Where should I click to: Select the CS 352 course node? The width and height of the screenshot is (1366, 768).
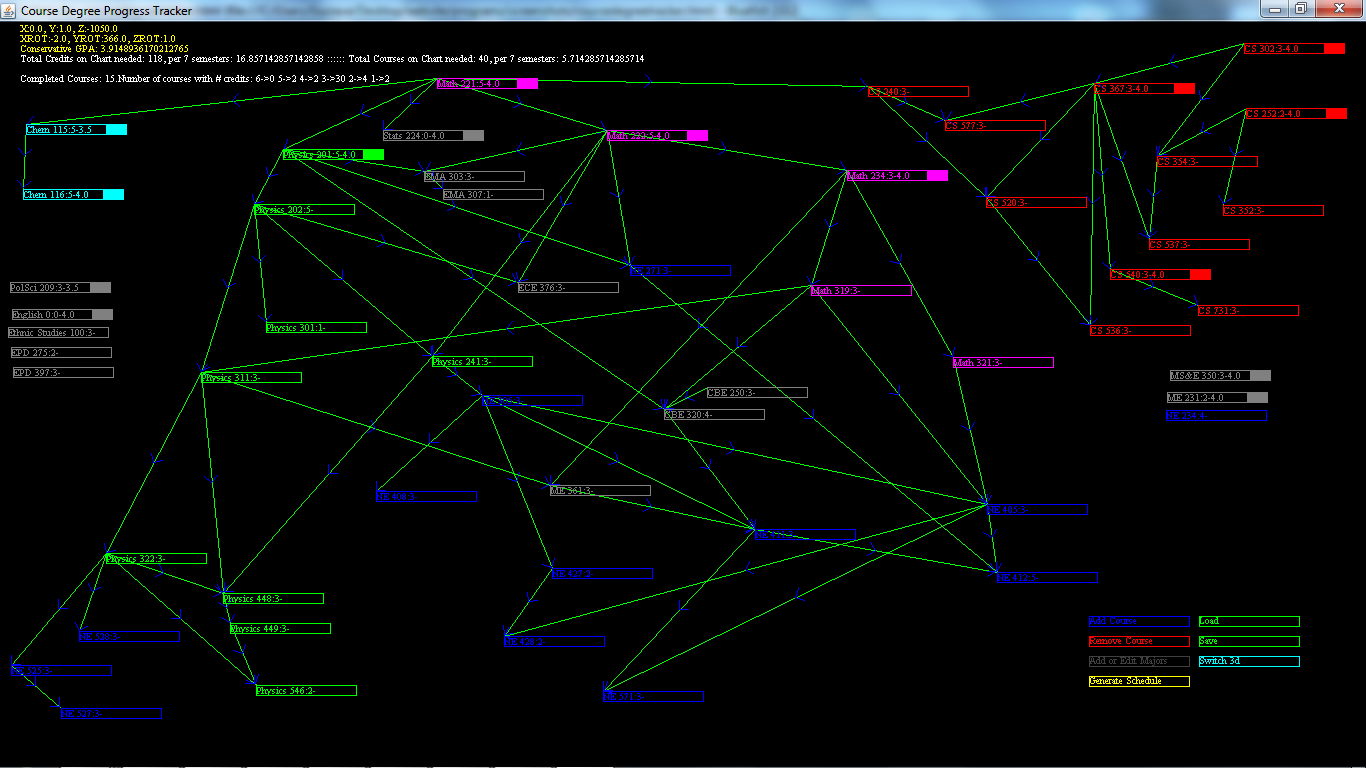(x=1273, y=211)
